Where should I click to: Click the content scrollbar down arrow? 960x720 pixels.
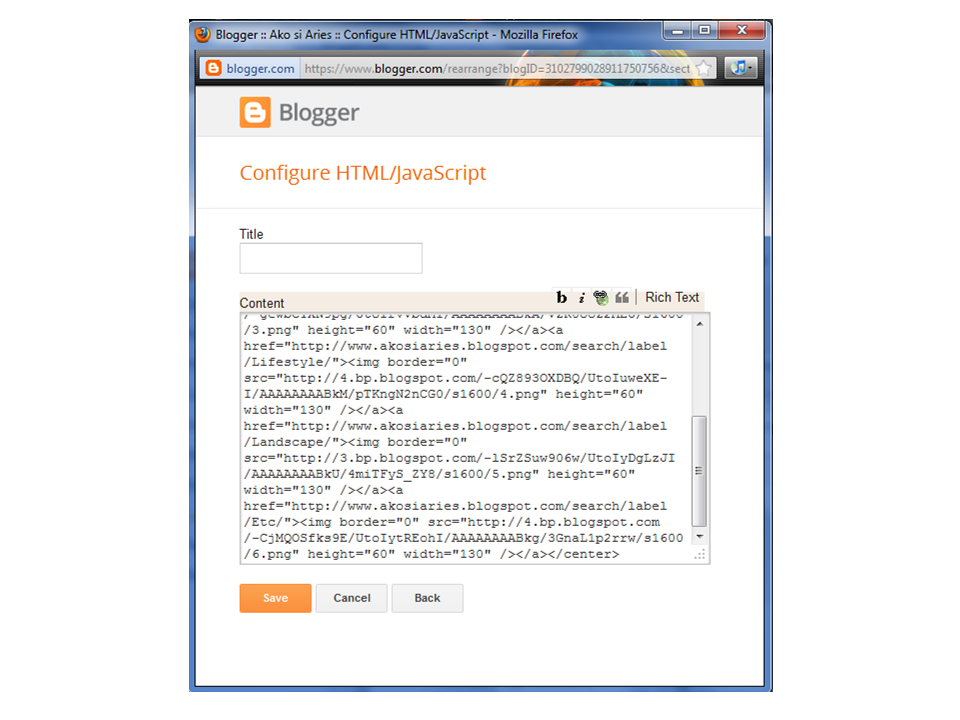[700, 537]
